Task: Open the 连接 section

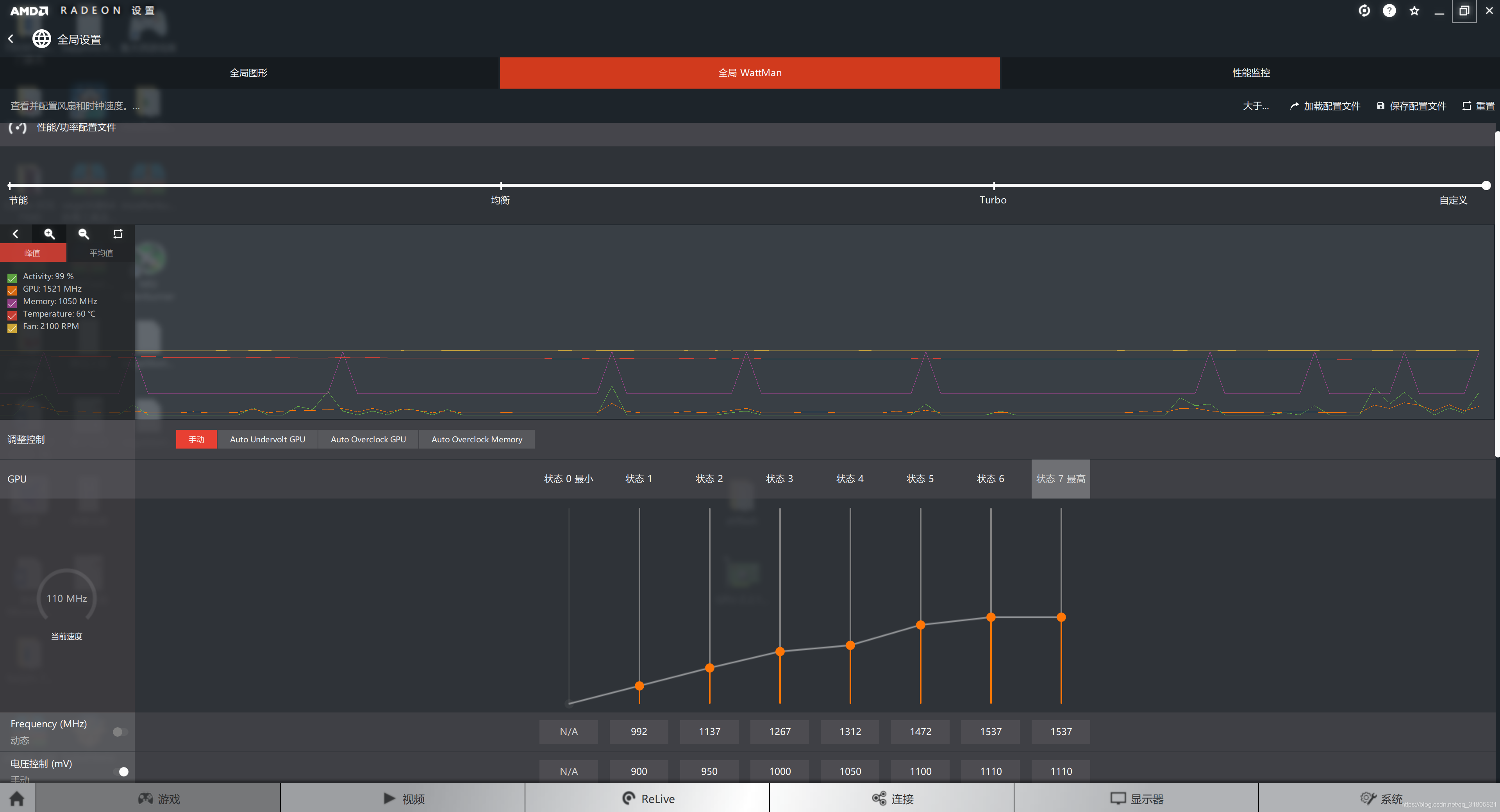Action: 892,798
